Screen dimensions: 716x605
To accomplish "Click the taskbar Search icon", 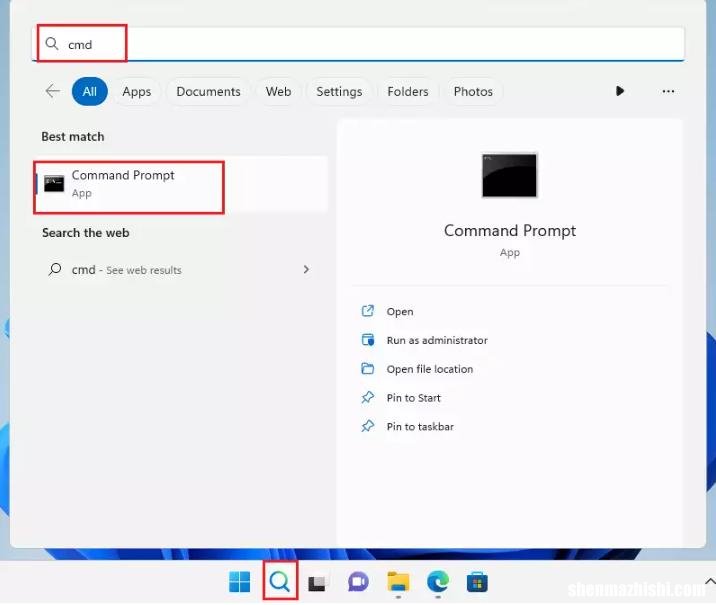I will pyautogui.click(x=280, y=582).
